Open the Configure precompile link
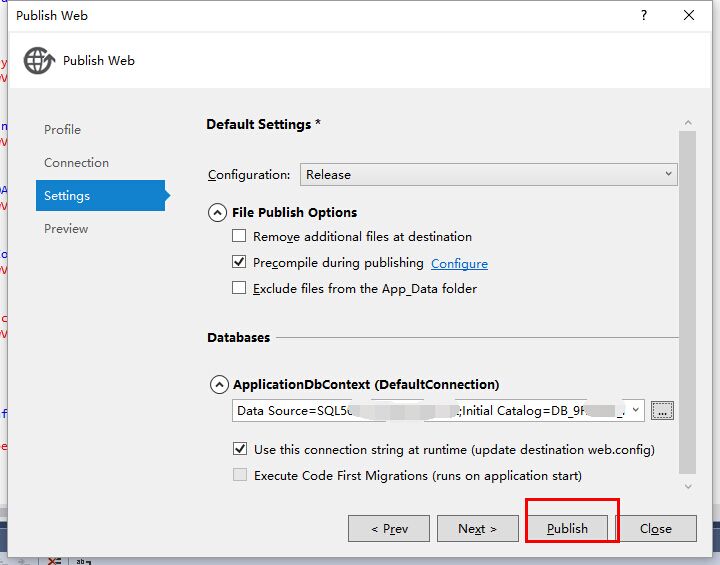 pos(459,264)
